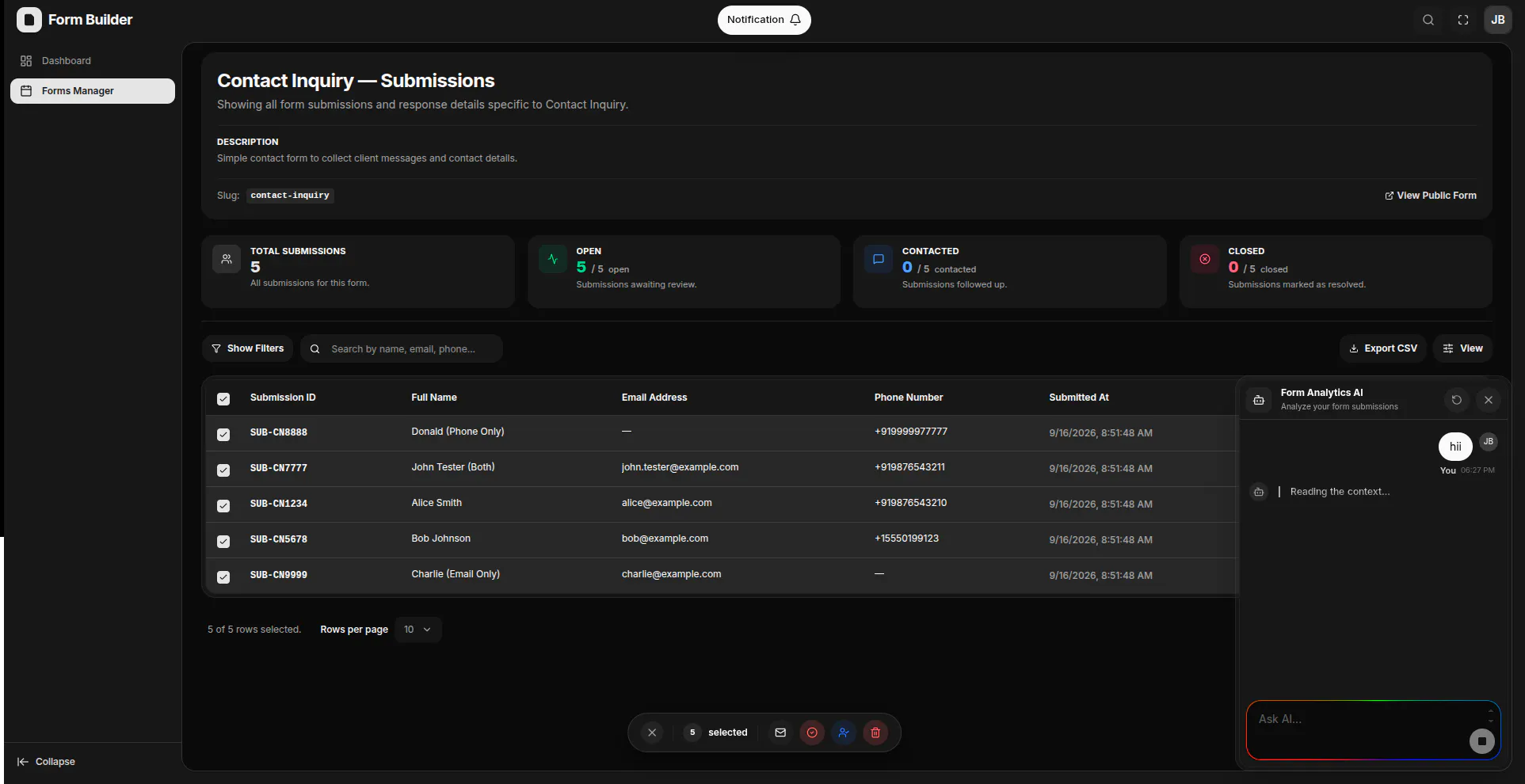The image size is (1525, 784).
Task: Click the 5 selected count badge
Action: pyautogui.click(x=692, y=733)
